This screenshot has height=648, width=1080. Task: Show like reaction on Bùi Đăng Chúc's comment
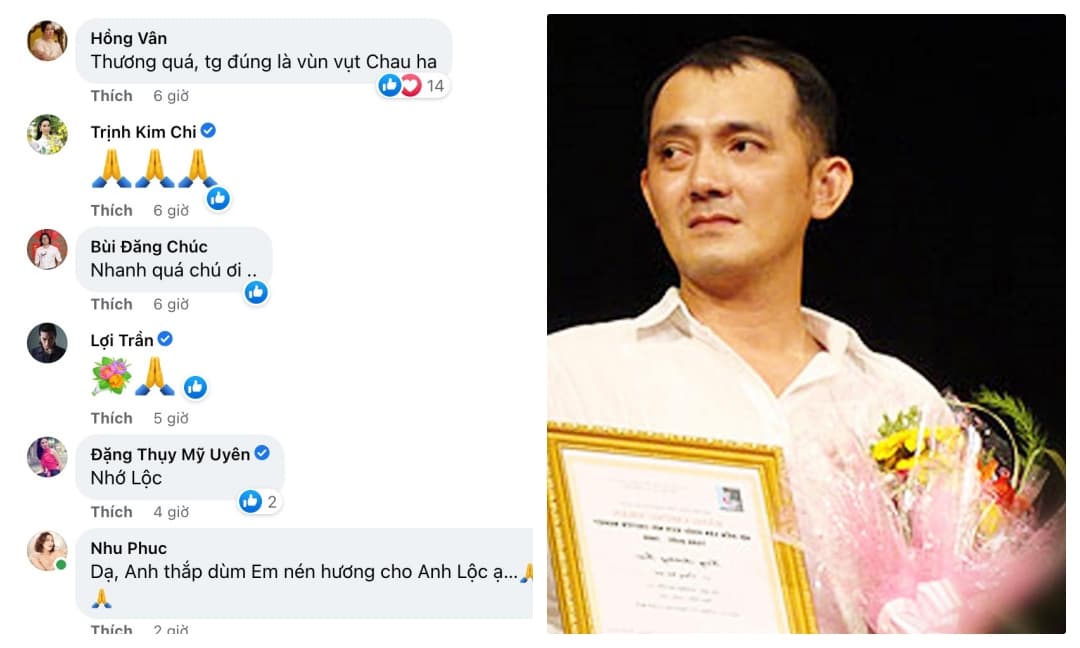click(256, 293)
